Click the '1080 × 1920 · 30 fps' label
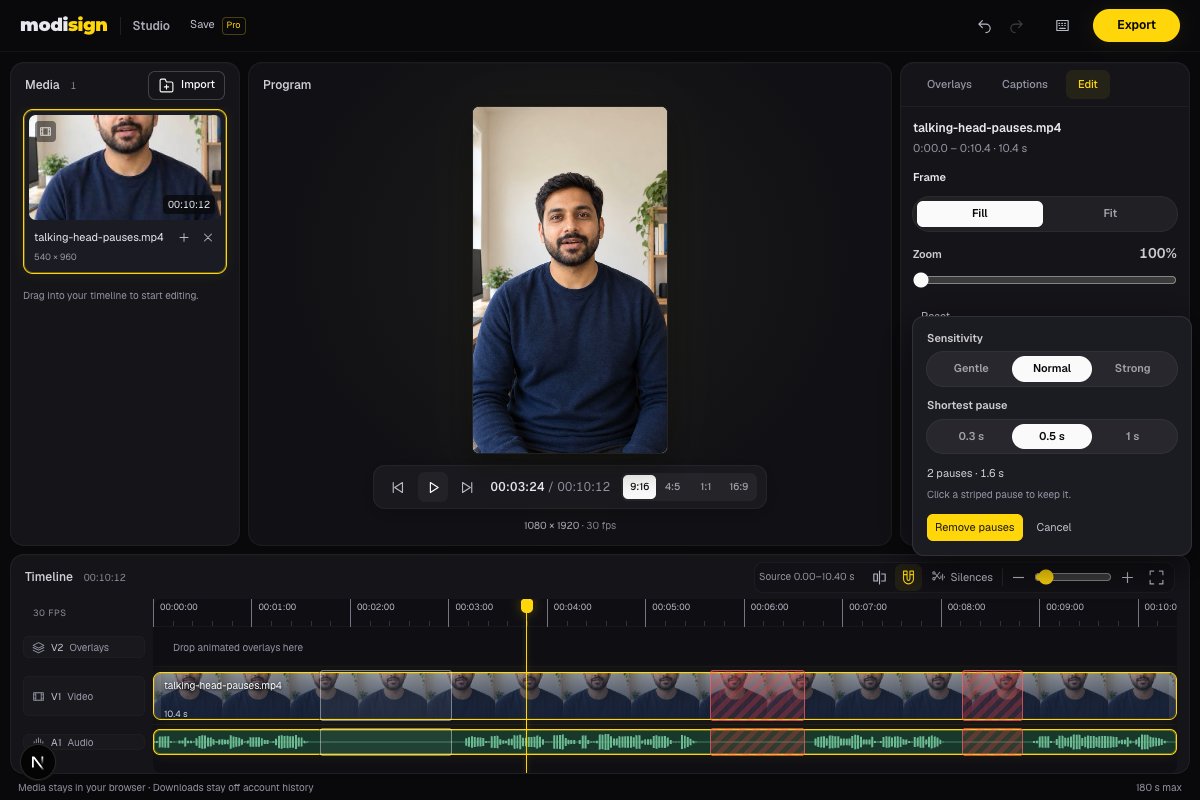 coord(570,525)
